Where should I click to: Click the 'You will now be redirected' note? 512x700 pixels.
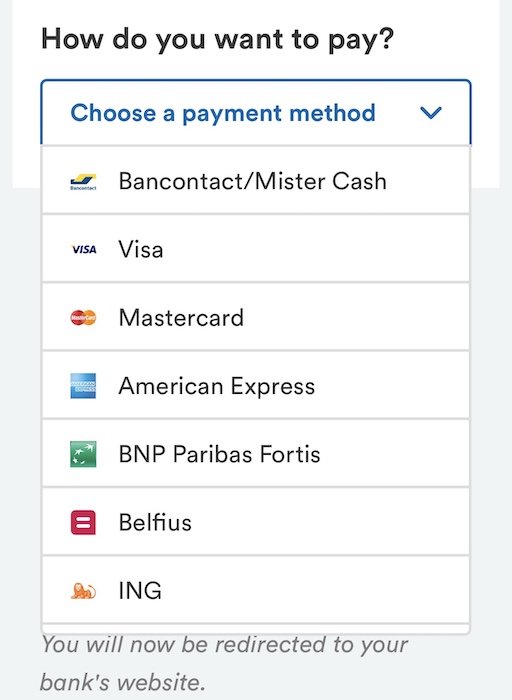tap(224, 645)
